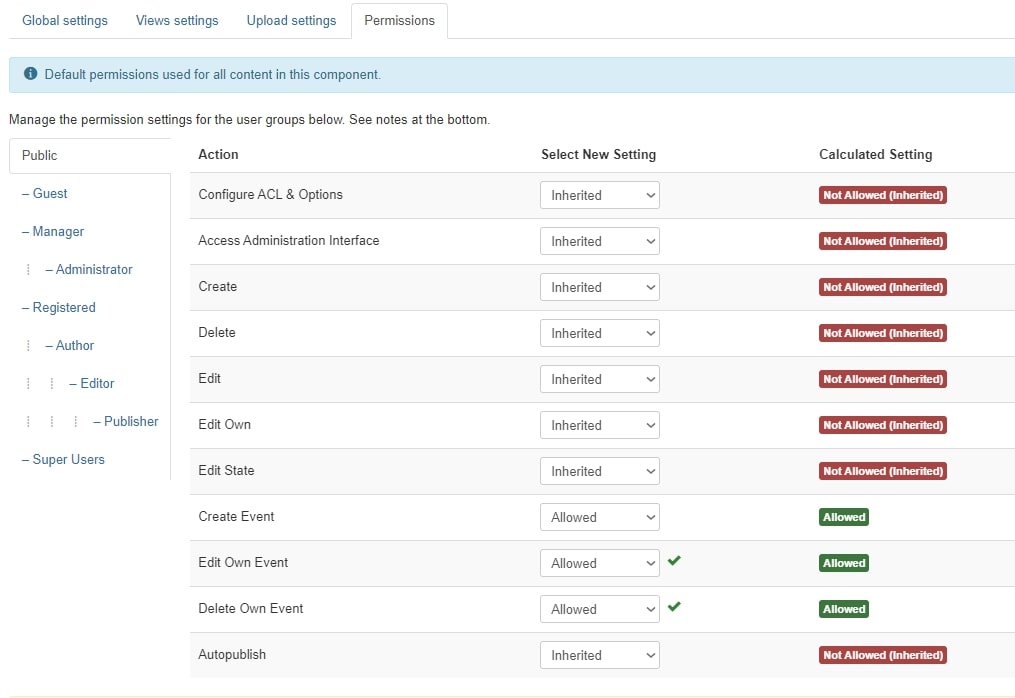
Task: Click the info icon in the blue notice
Action: click(x=30, y=74)
